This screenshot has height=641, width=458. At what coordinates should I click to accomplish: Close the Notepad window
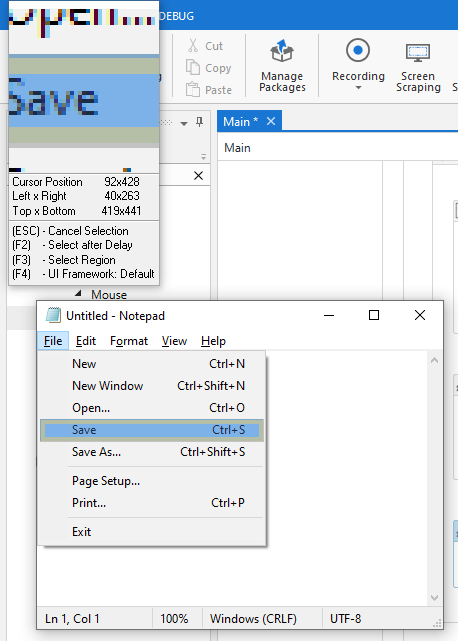pyautogui.click(x=420, y=315)
